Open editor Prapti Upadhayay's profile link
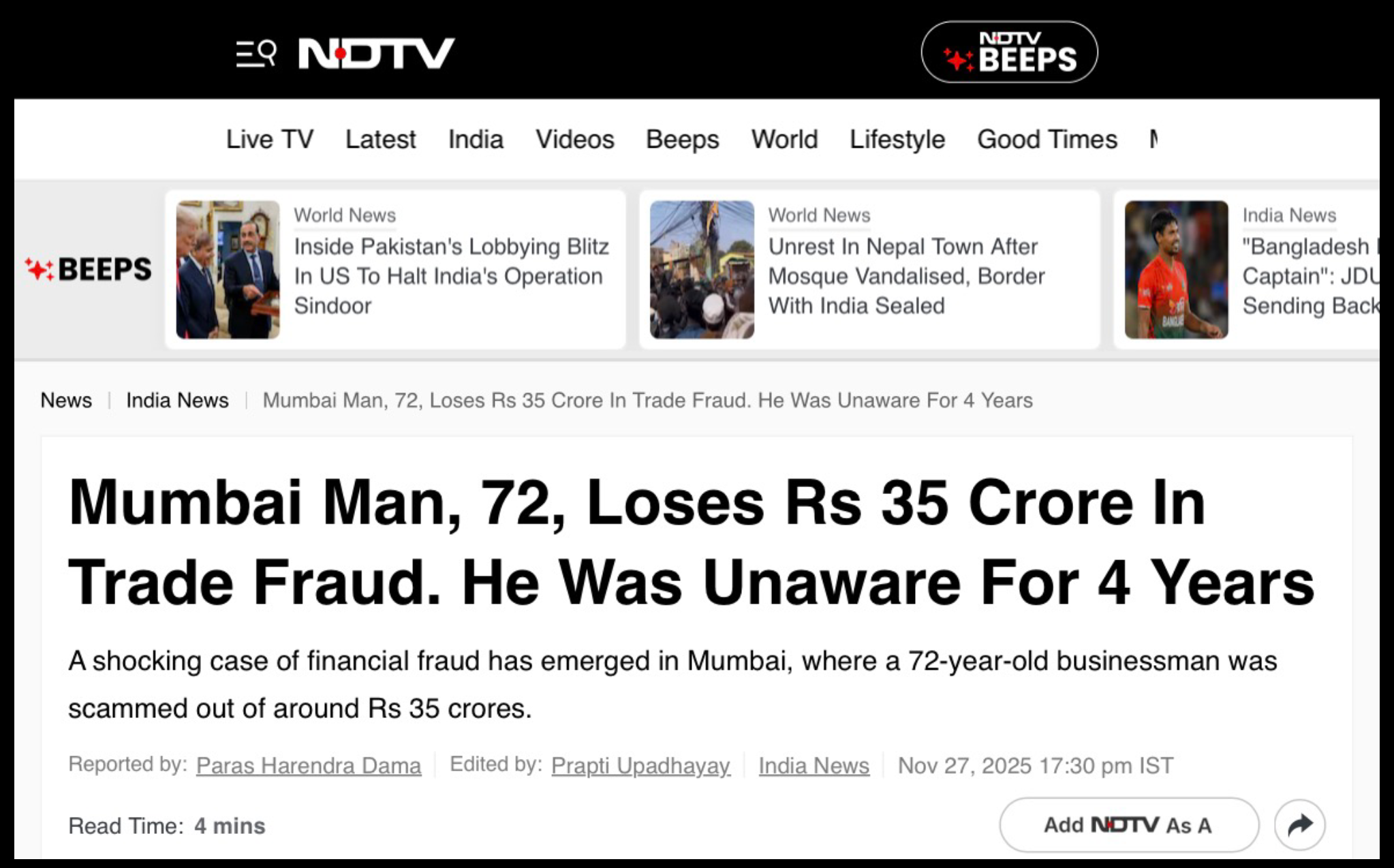 (x=640, y=766)
